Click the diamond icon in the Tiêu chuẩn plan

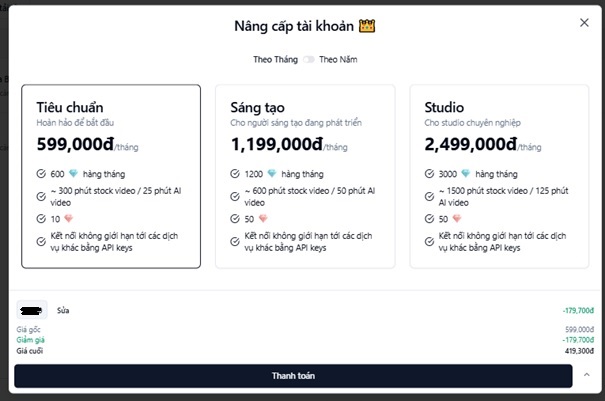coord(71,173)
